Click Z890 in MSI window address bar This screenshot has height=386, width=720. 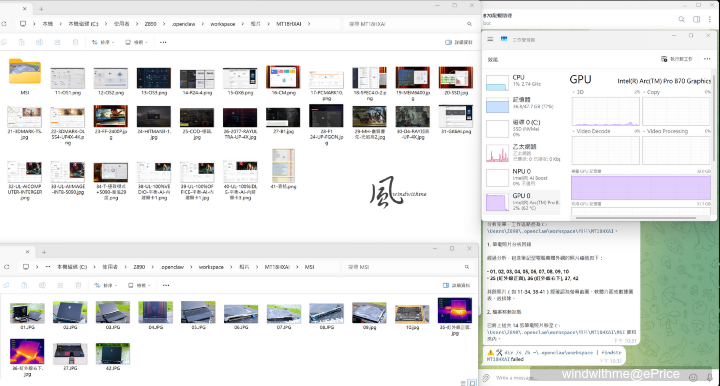point(139,267)
